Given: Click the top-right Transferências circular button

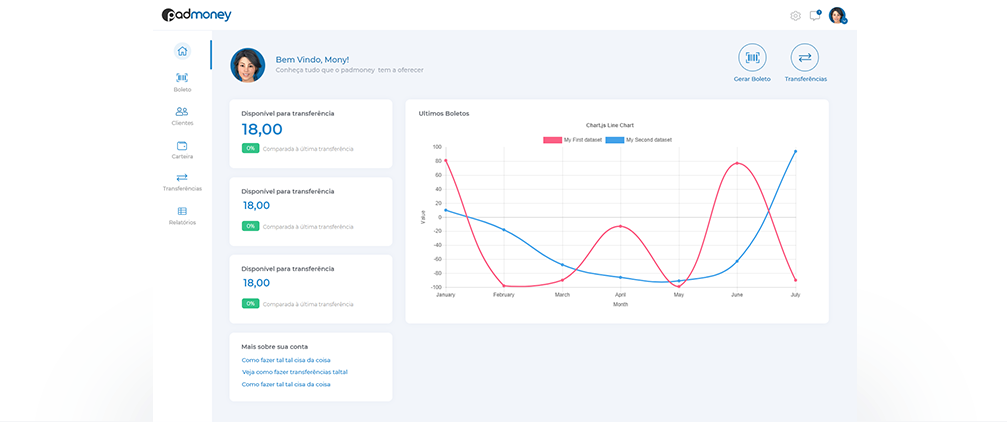Looking at the screenshot, I should pos(805,58).
